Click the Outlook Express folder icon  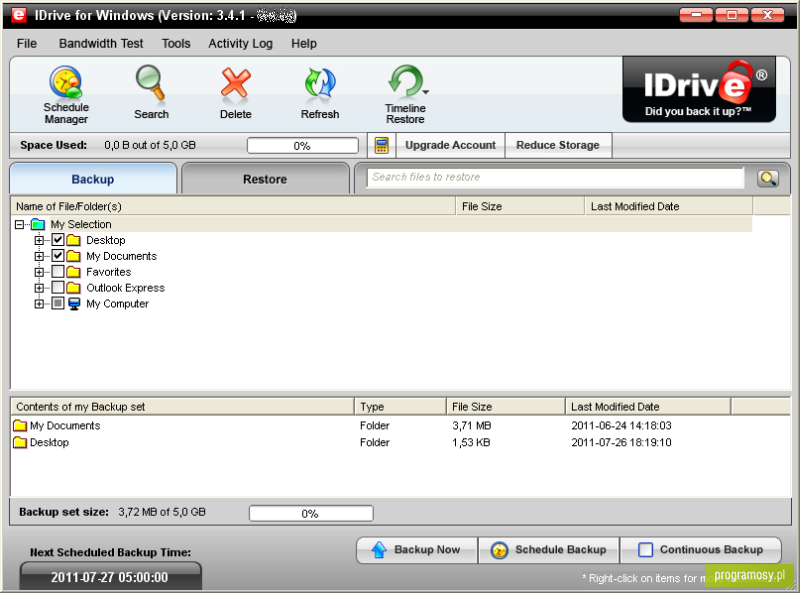(x=74, y=287)
